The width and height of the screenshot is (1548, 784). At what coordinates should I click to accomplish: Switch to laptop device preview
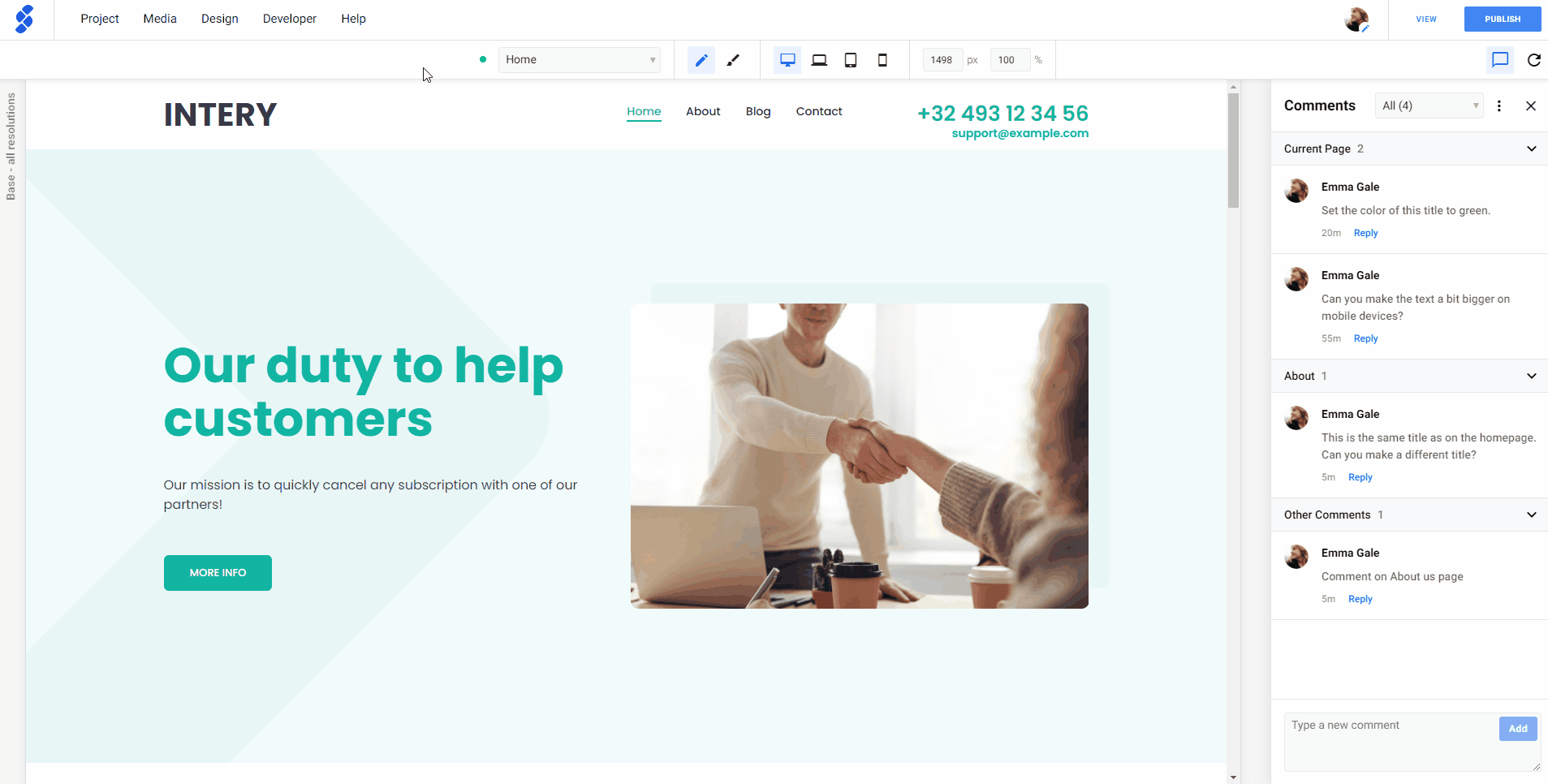819,60
